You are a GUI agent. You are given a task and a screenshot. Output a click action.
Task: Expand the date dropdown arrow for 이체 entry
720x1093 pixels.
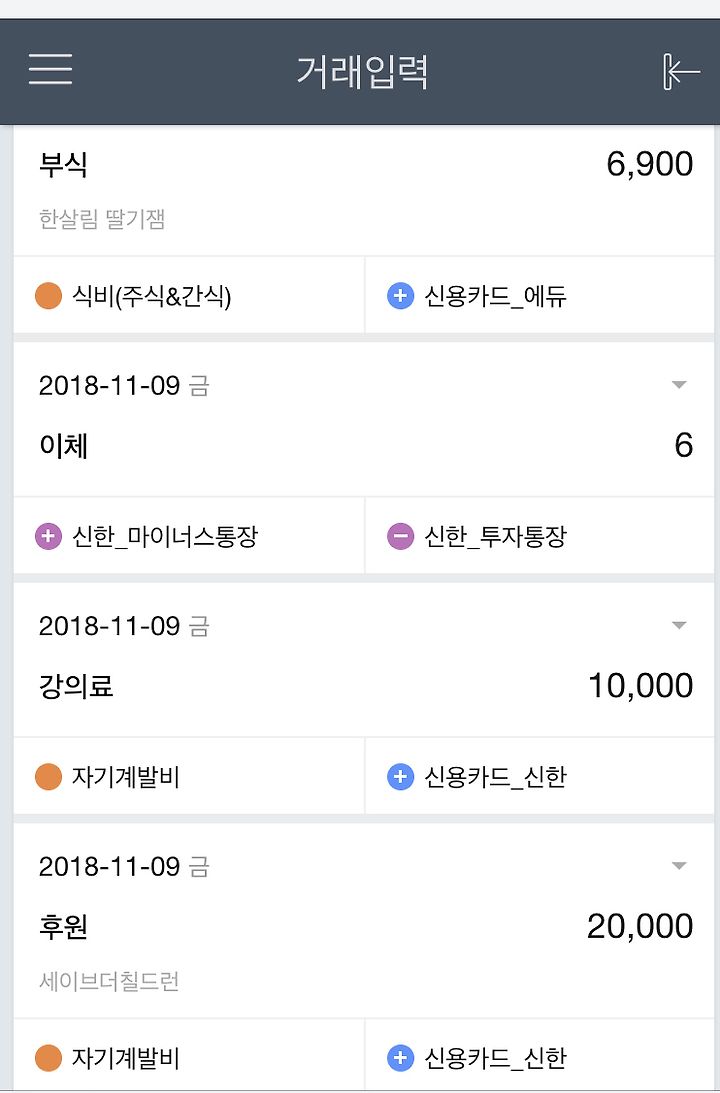[x=679, y=385]
